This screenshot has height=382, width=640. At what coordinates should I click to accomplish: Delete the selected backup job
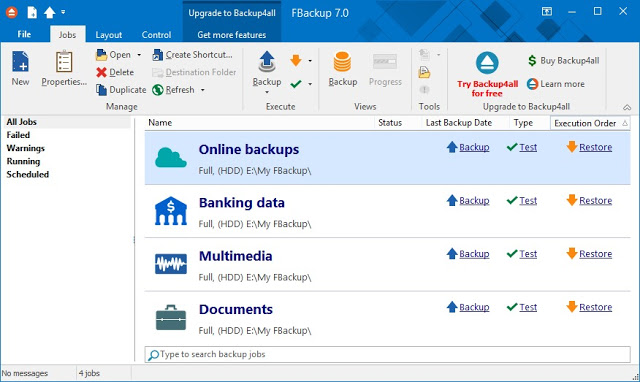click(x=115, y=72)
